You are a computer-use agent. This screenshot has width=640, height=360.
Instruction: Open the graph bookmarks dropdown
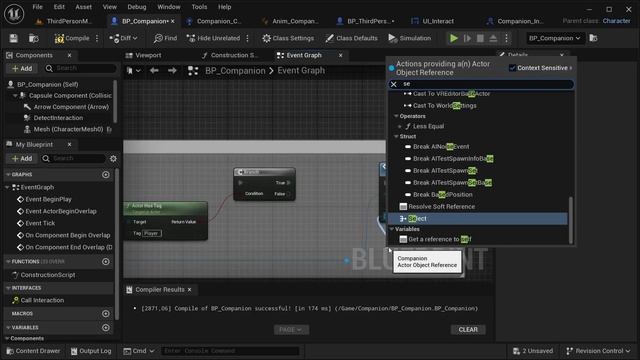(133, 71)
